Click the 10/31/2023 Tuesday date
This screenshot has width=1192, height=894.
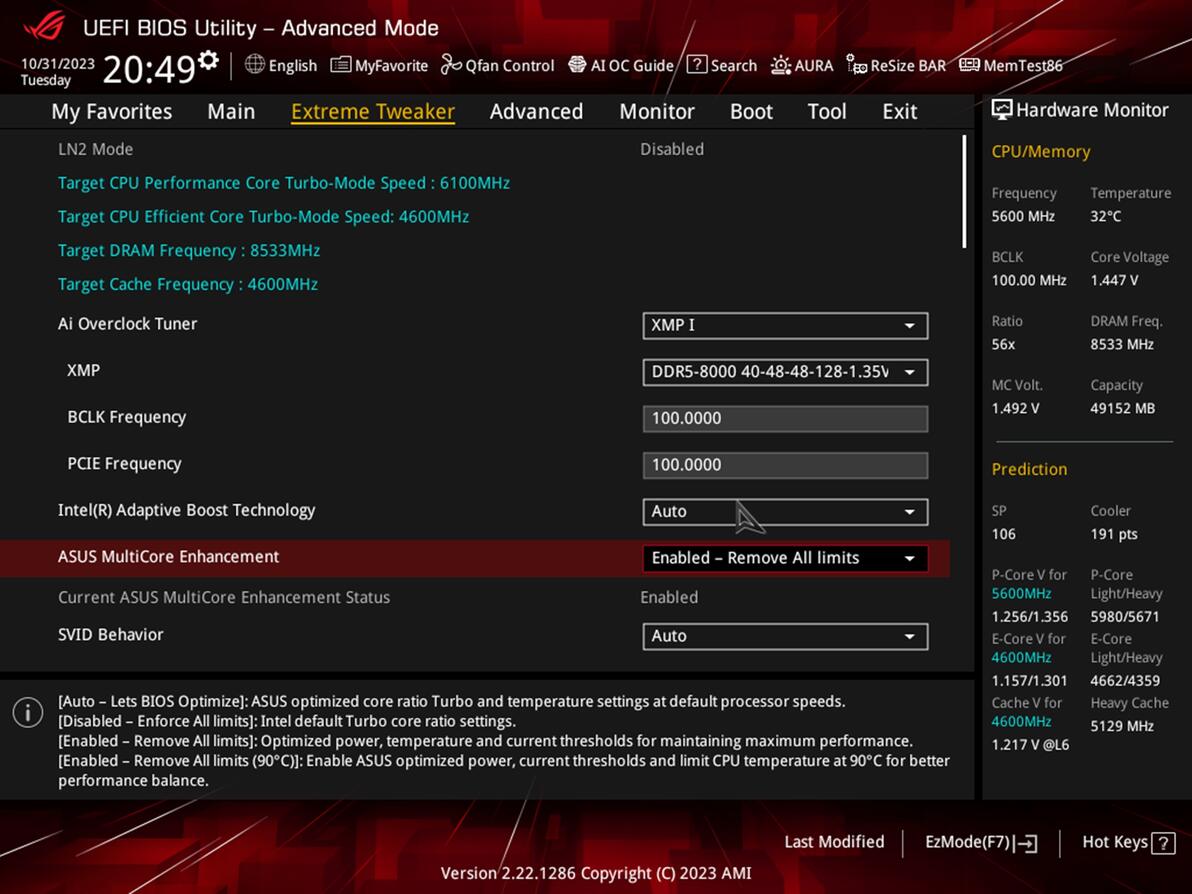click(57, 71)
